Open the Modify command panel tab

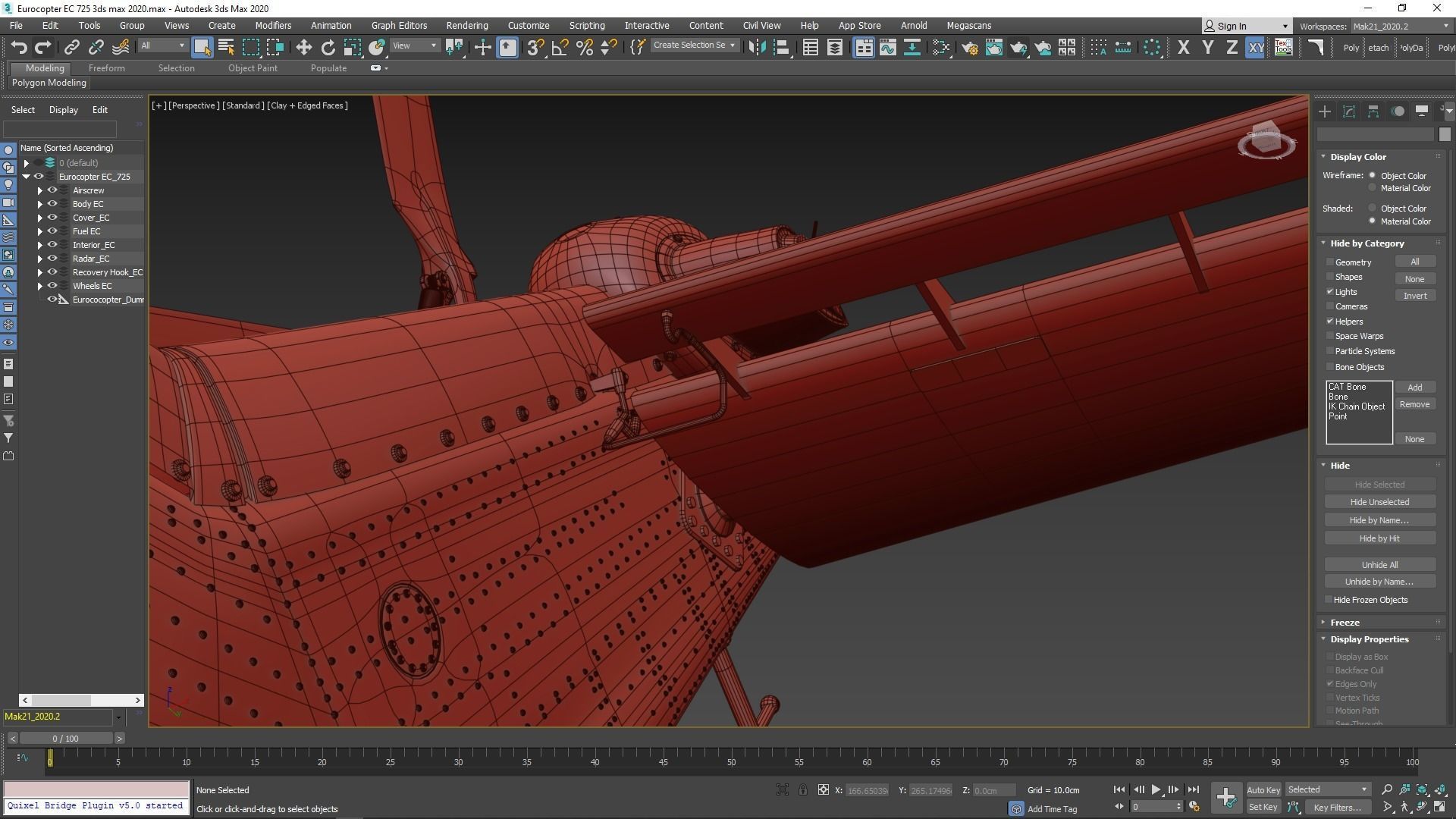click(1348, 111)
